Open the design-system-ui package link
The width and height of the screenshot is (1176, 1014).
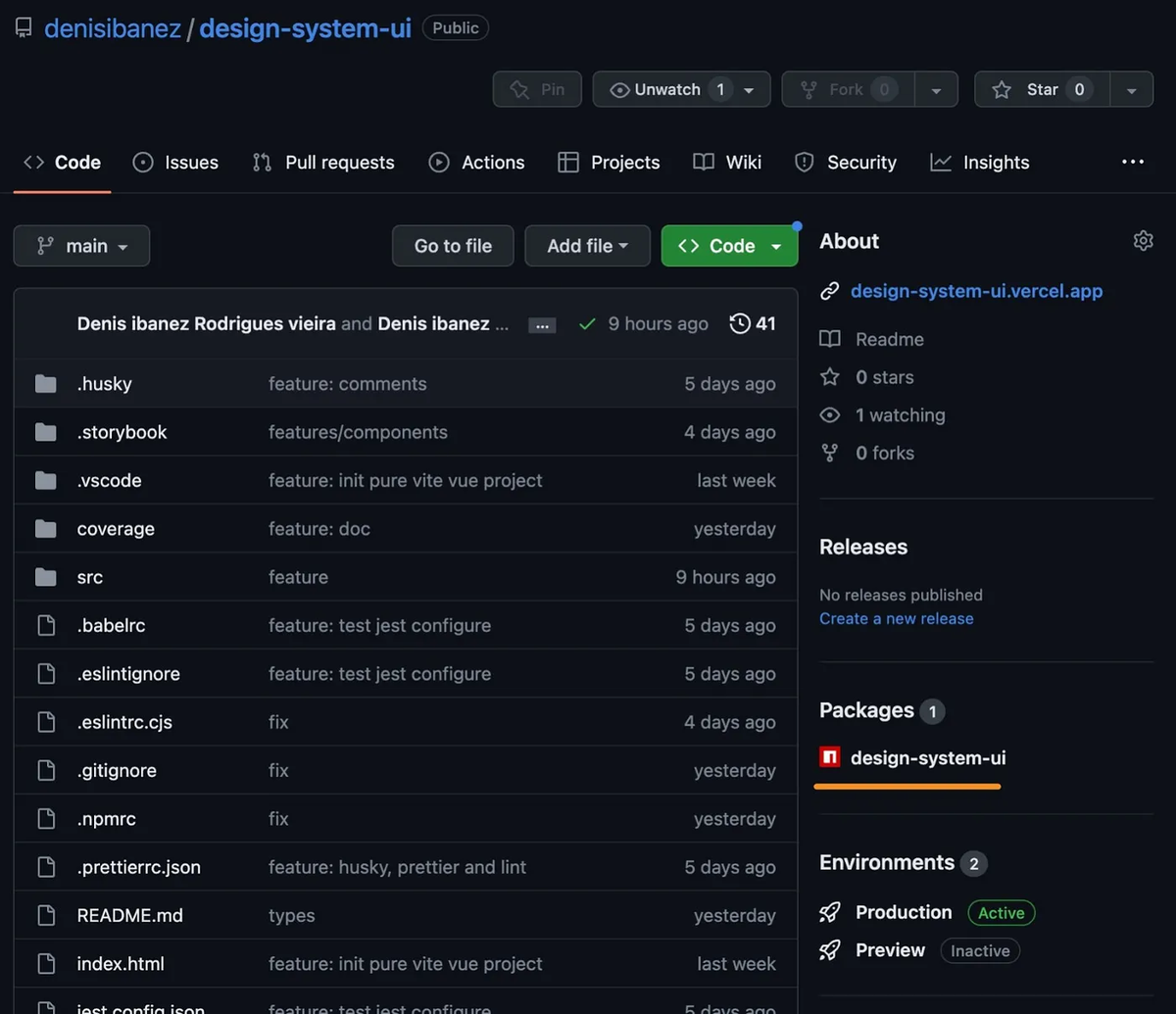pos(928,757)
